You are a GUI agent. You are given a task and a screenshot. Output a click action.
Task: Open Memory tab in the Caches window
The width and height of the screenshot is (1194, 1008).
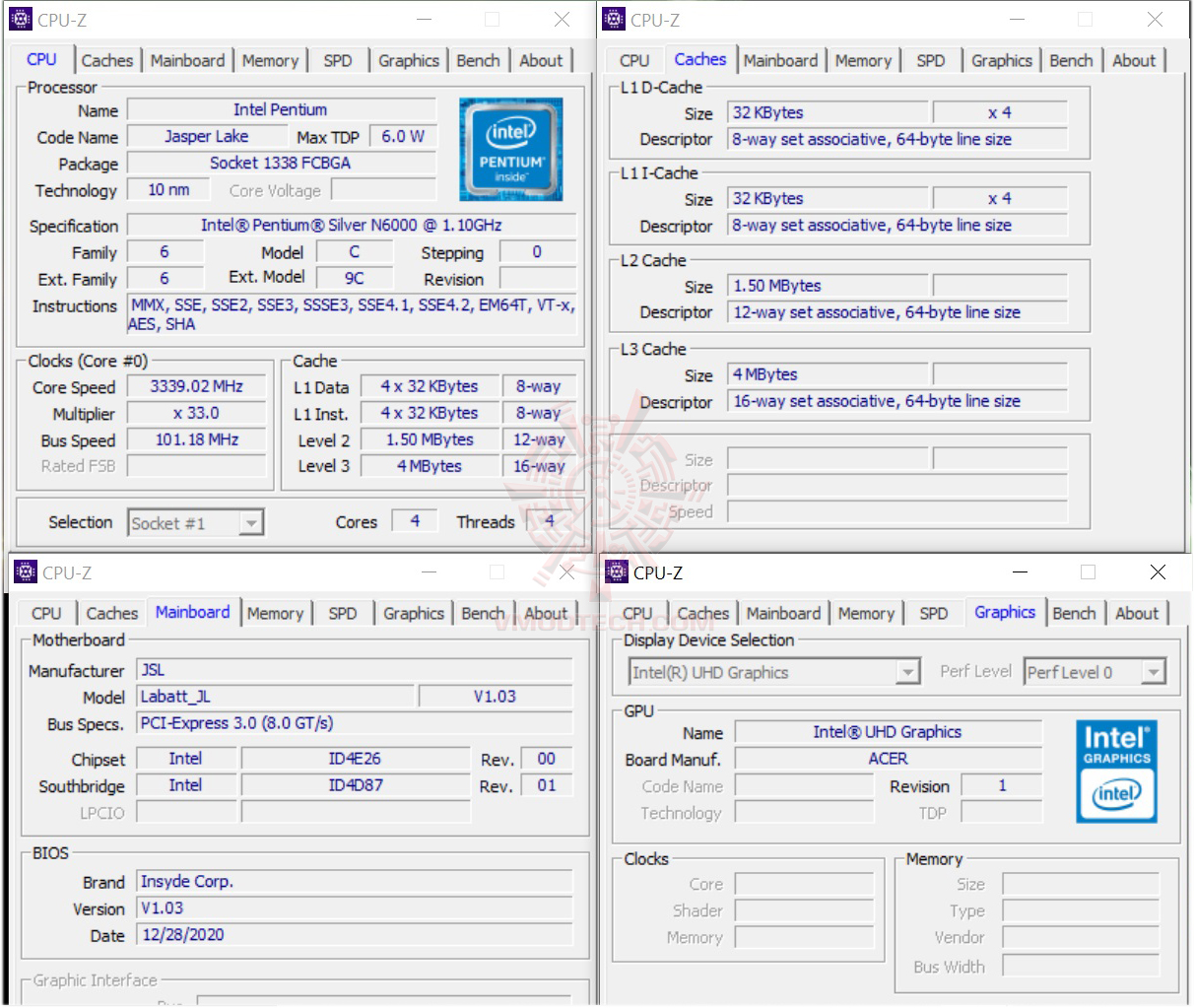pyautogui.click(x=863, y=60)
